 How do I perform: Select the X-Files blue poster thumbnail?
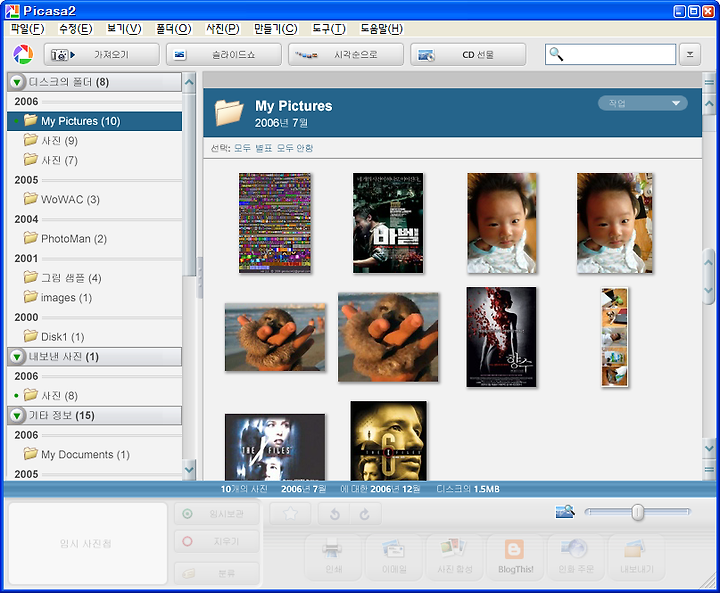(275, 447)
